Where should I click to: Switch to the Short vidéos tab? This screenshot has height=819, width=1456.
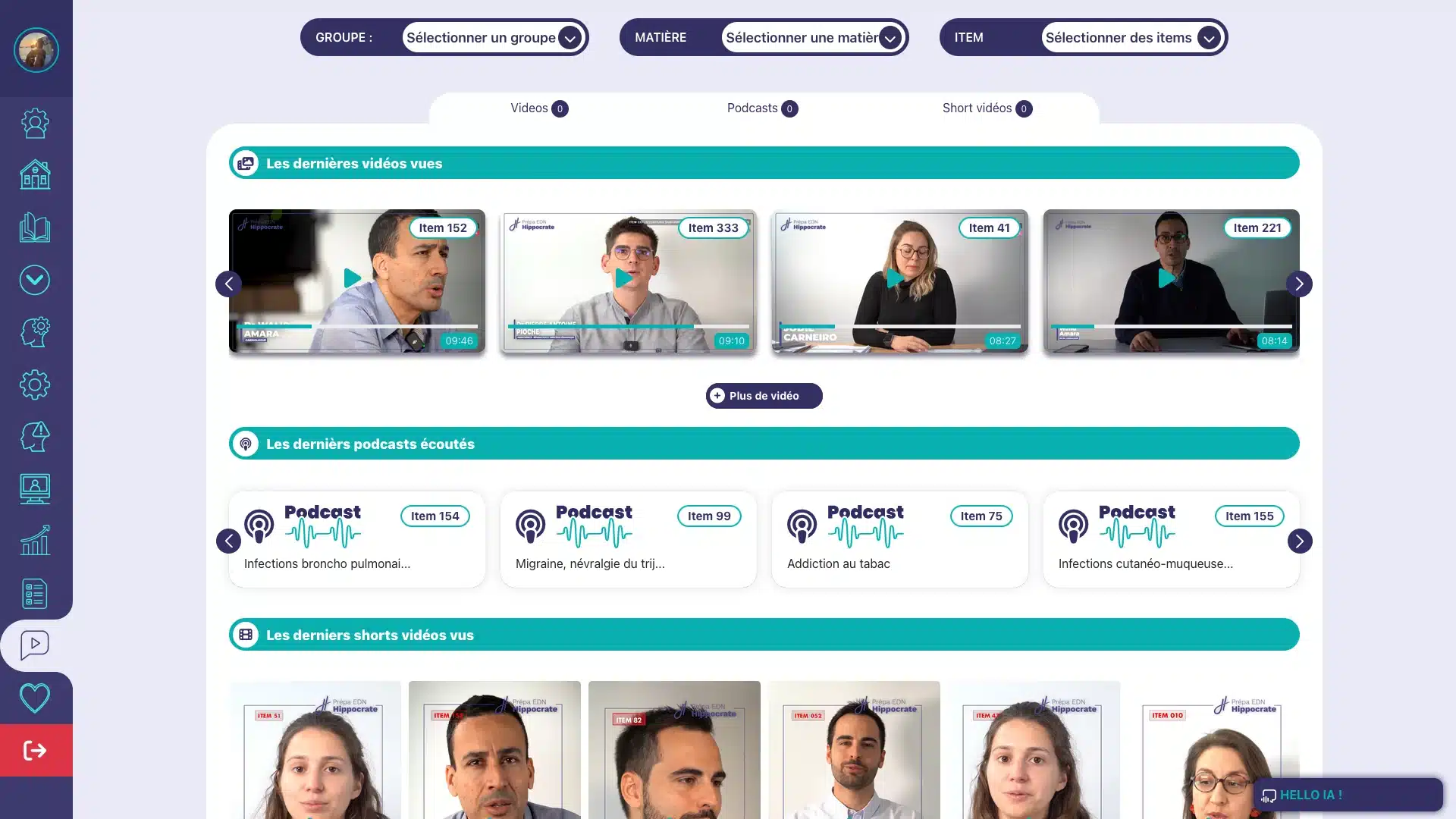coord(987,108)
